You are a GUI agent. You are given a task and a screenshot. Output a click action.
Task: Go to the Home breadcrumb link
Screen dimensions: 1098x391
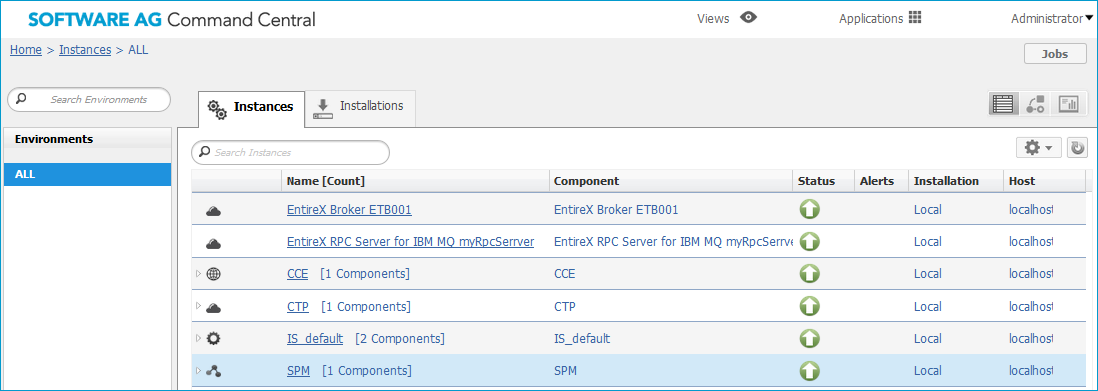pos(25,50)
